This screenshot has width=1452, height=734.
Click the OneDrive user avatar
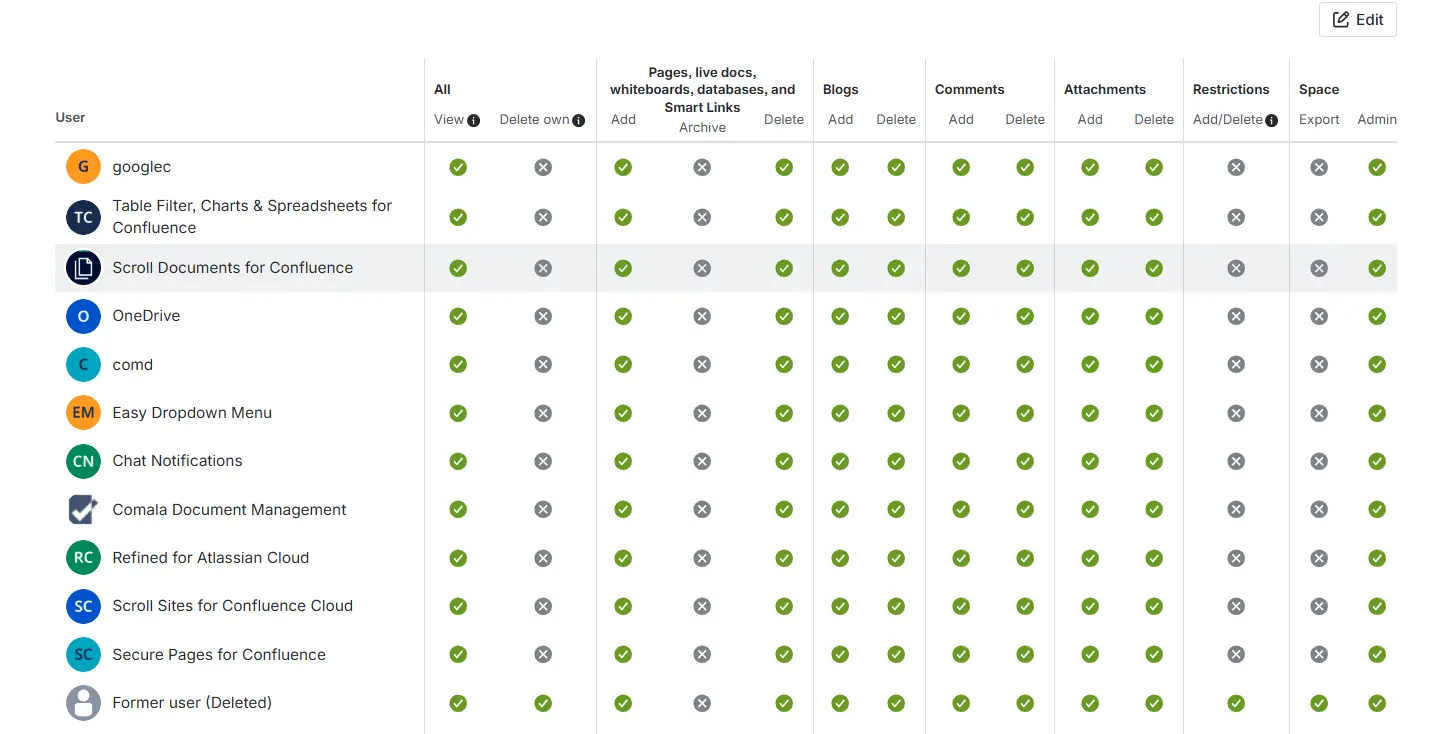click(x=83, y=316)
